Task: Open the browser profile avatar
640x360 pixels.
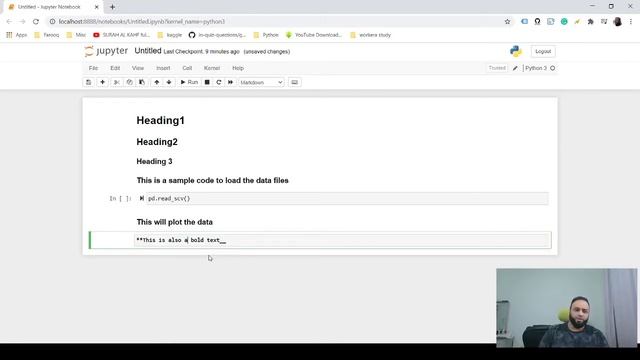Action: (x=618, y=22)
